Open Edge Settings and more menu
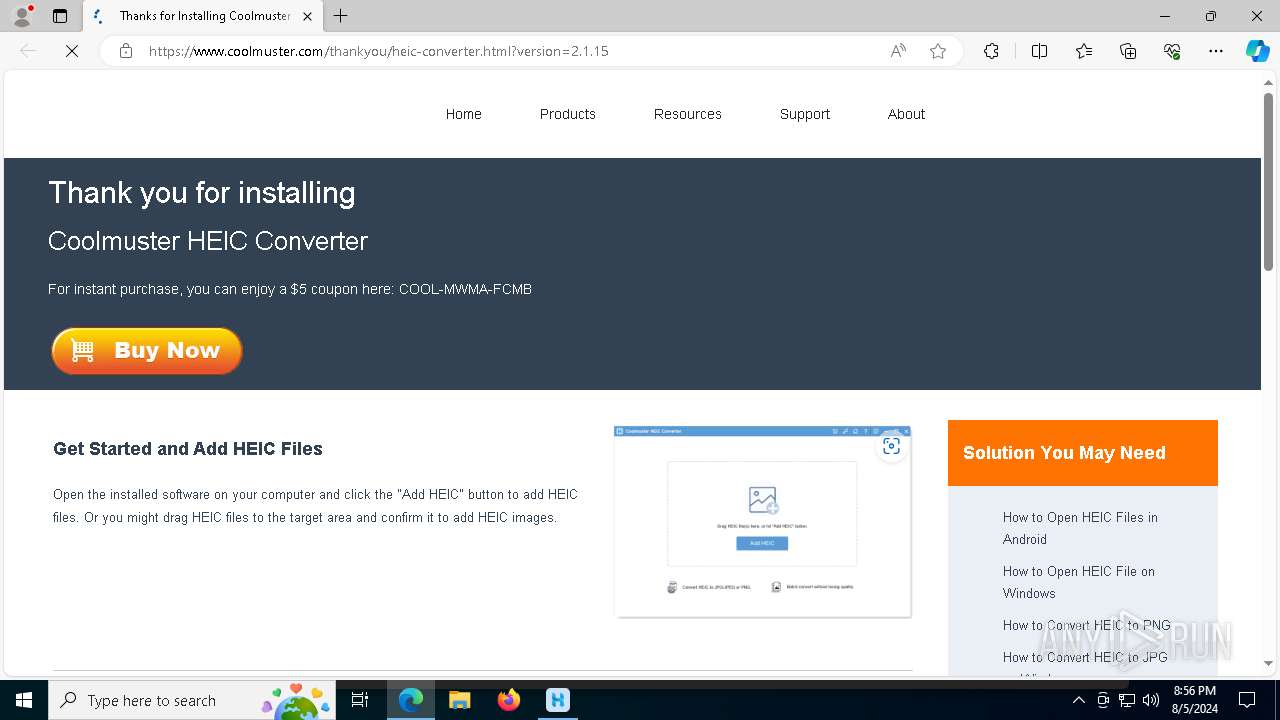The height and width of the screenshot is (720, 1280). point(1216,51)
